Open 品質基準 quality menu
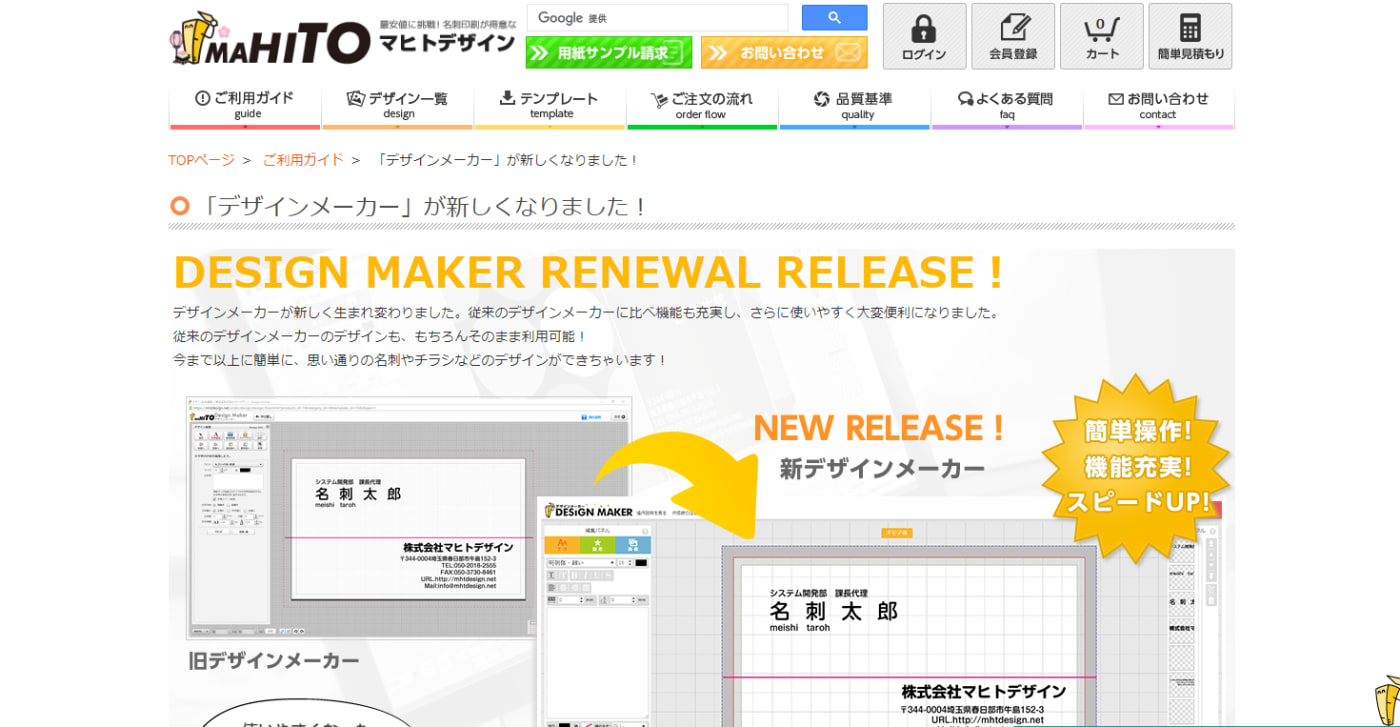Viewport: 1400px width, 727px height. click(854, 105)
